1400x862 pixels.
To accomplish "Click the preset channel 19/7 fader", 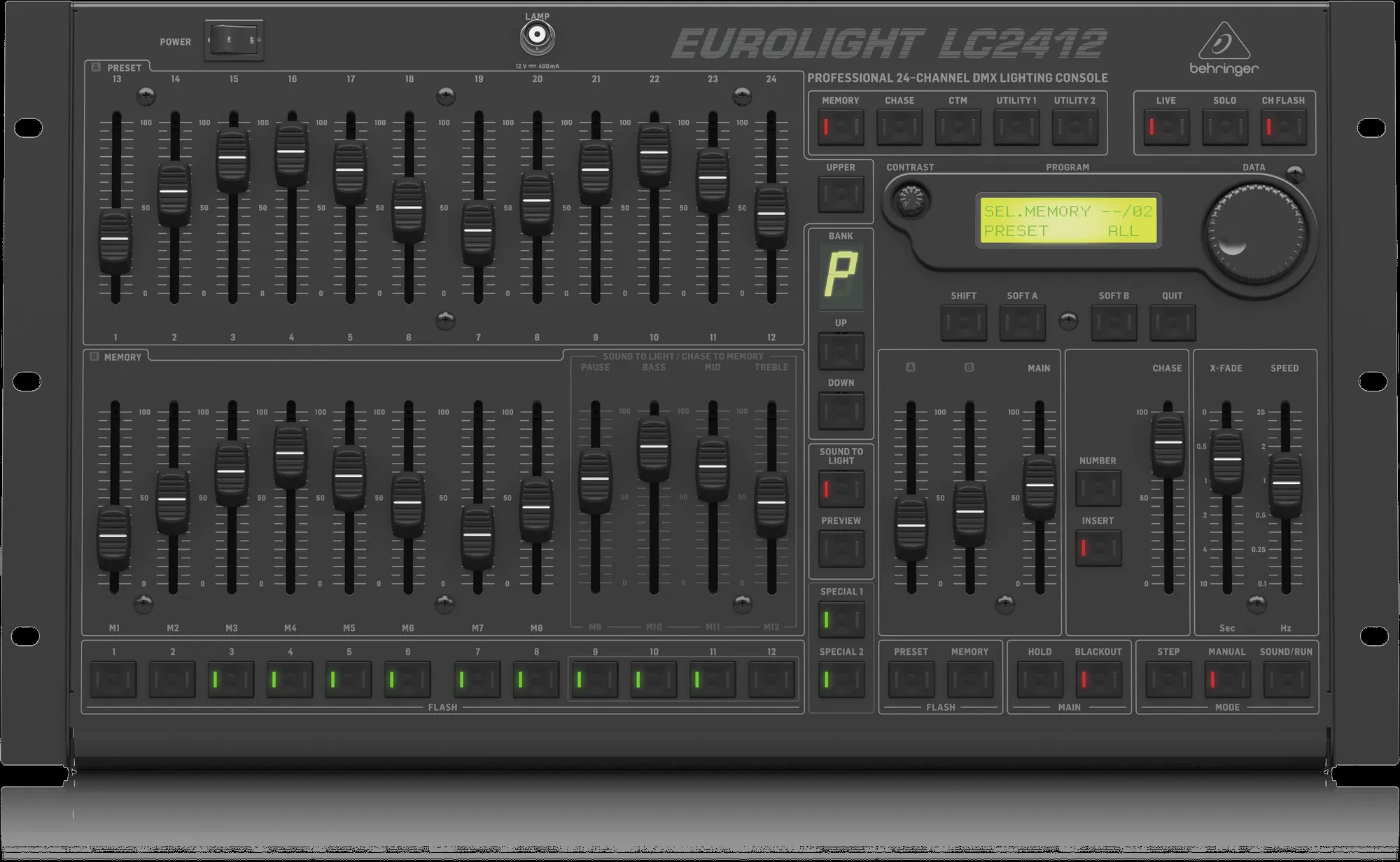I will [478, 232].
